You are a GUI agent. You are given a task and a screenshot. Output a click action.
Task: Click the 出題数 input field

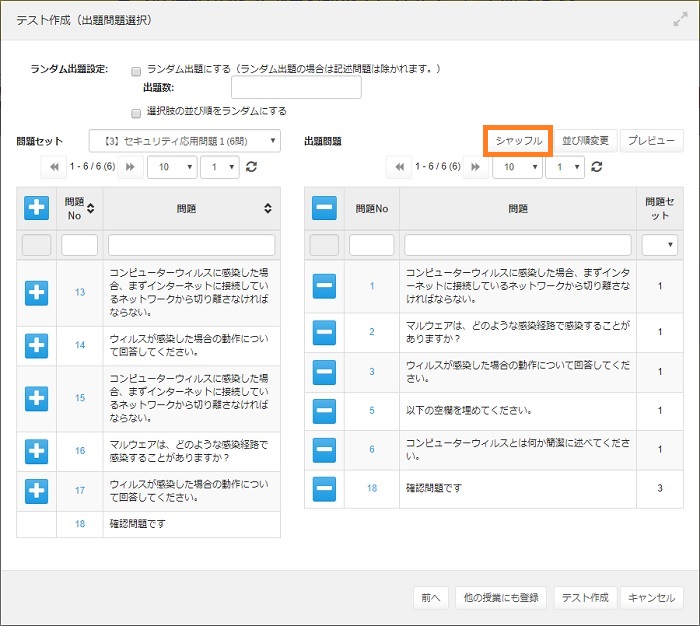pos(295,88)
